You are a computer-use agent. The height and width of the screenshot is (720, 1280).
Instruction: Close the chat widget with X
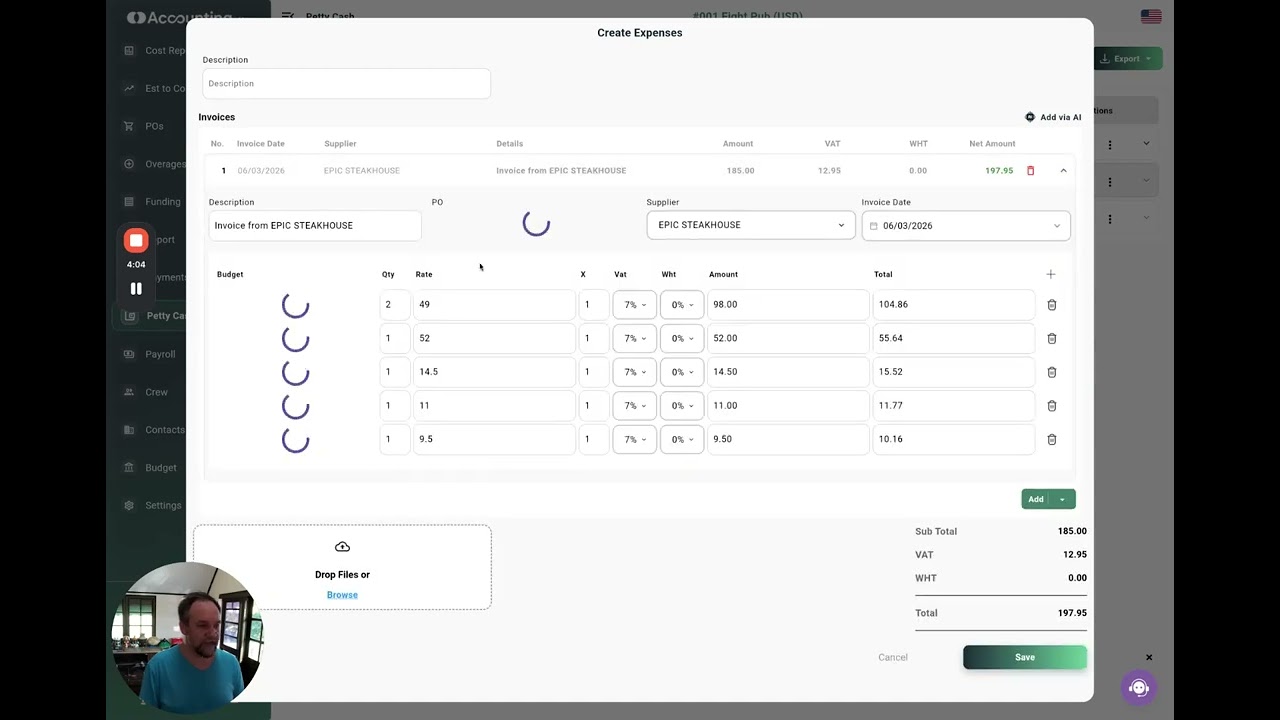(1149, 658)
